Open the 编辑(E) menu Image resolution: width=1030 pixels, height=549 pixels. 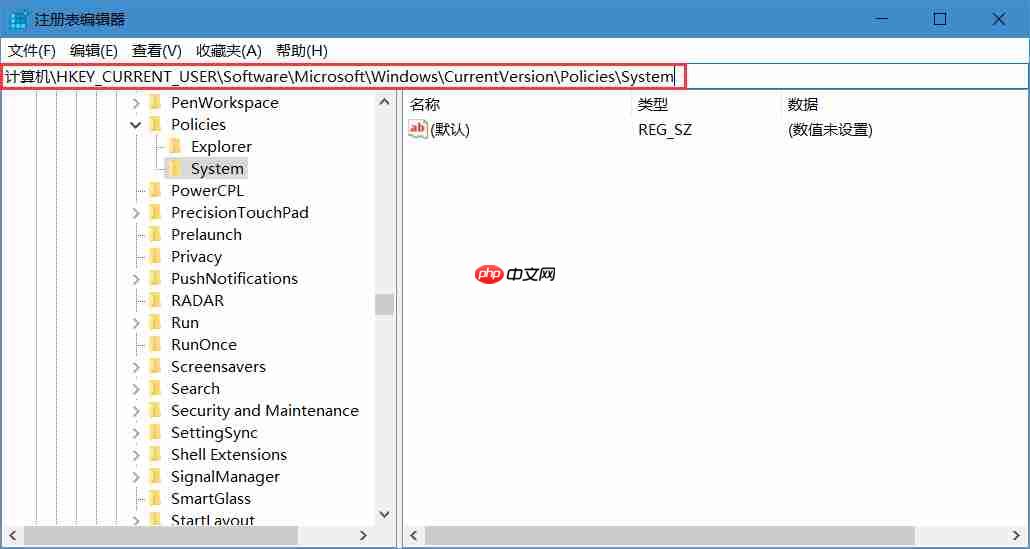93,51
